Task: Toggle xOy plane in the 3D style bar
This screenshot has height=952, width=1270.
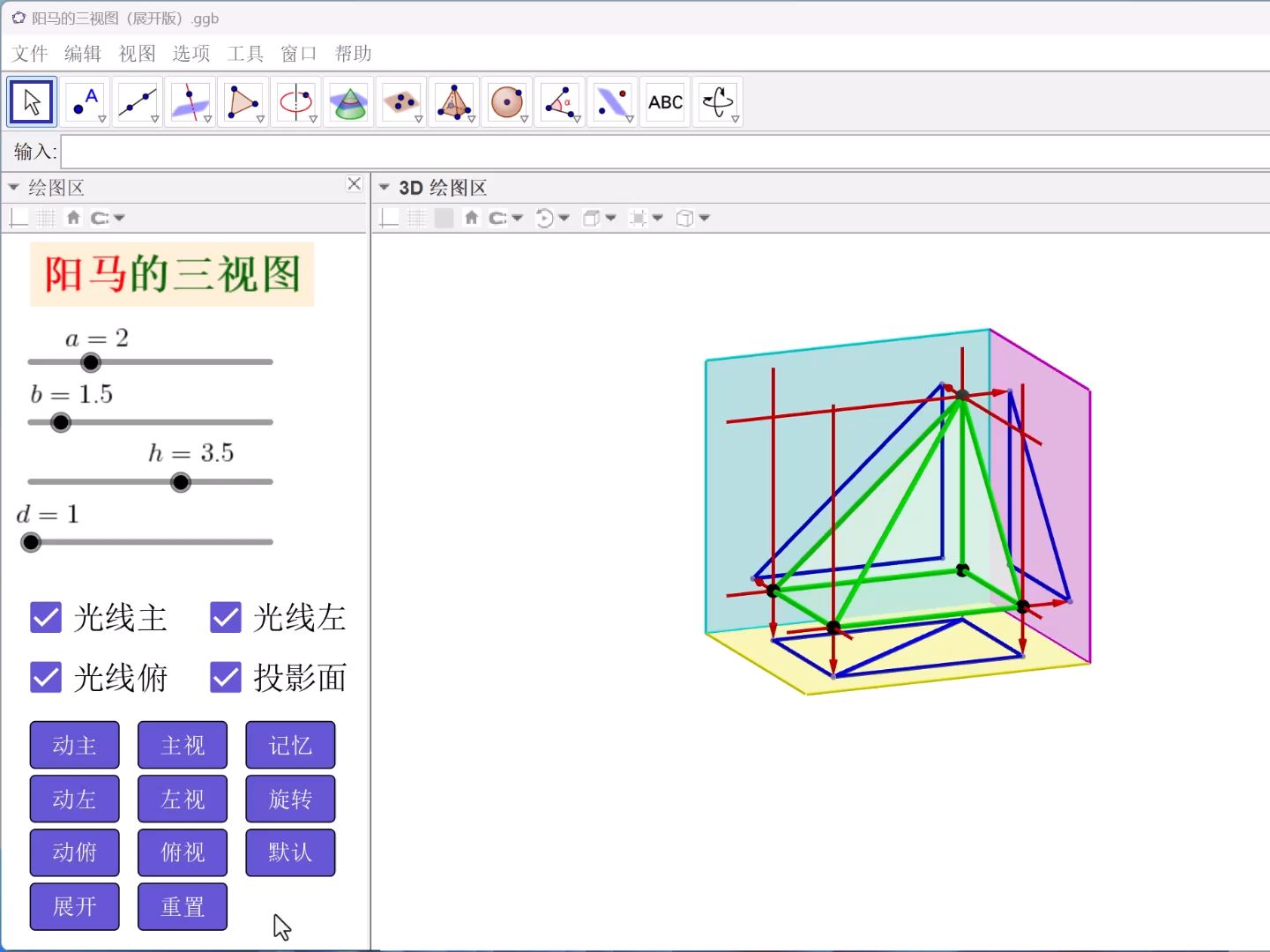Action: 444,218
